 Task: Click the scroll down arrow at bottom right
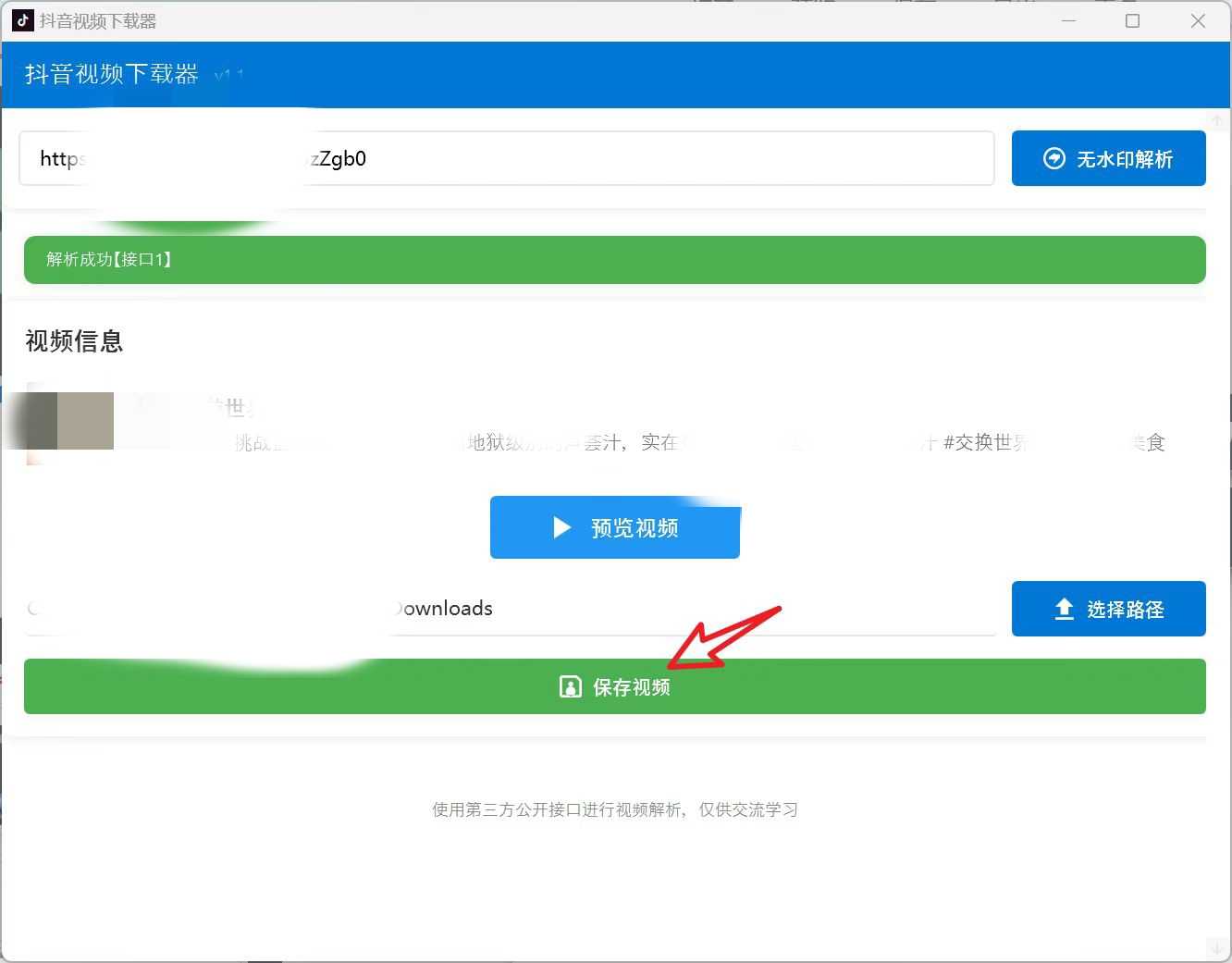tap(1217, 947)
